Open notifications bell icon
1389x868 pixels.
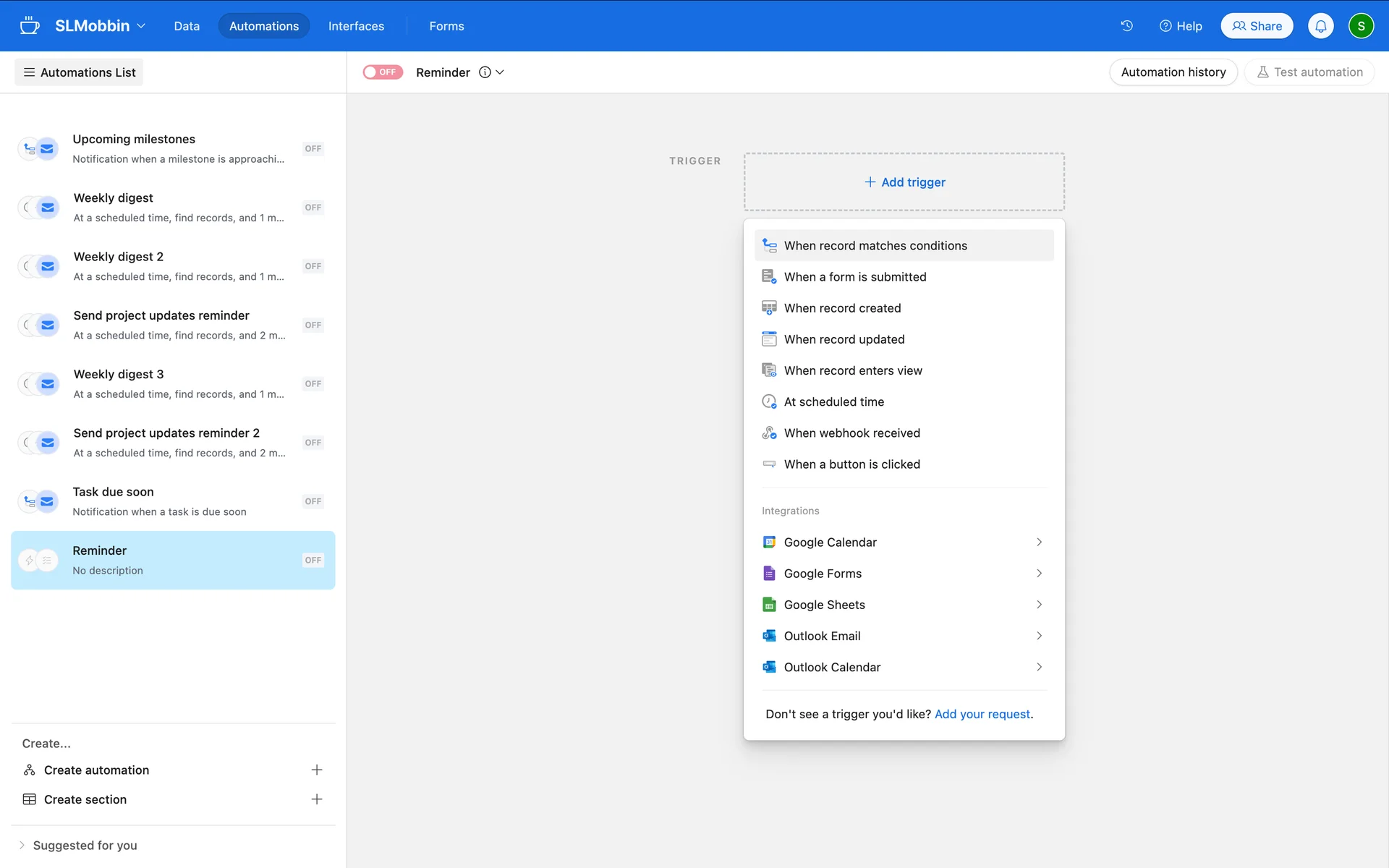[1320, 26]
